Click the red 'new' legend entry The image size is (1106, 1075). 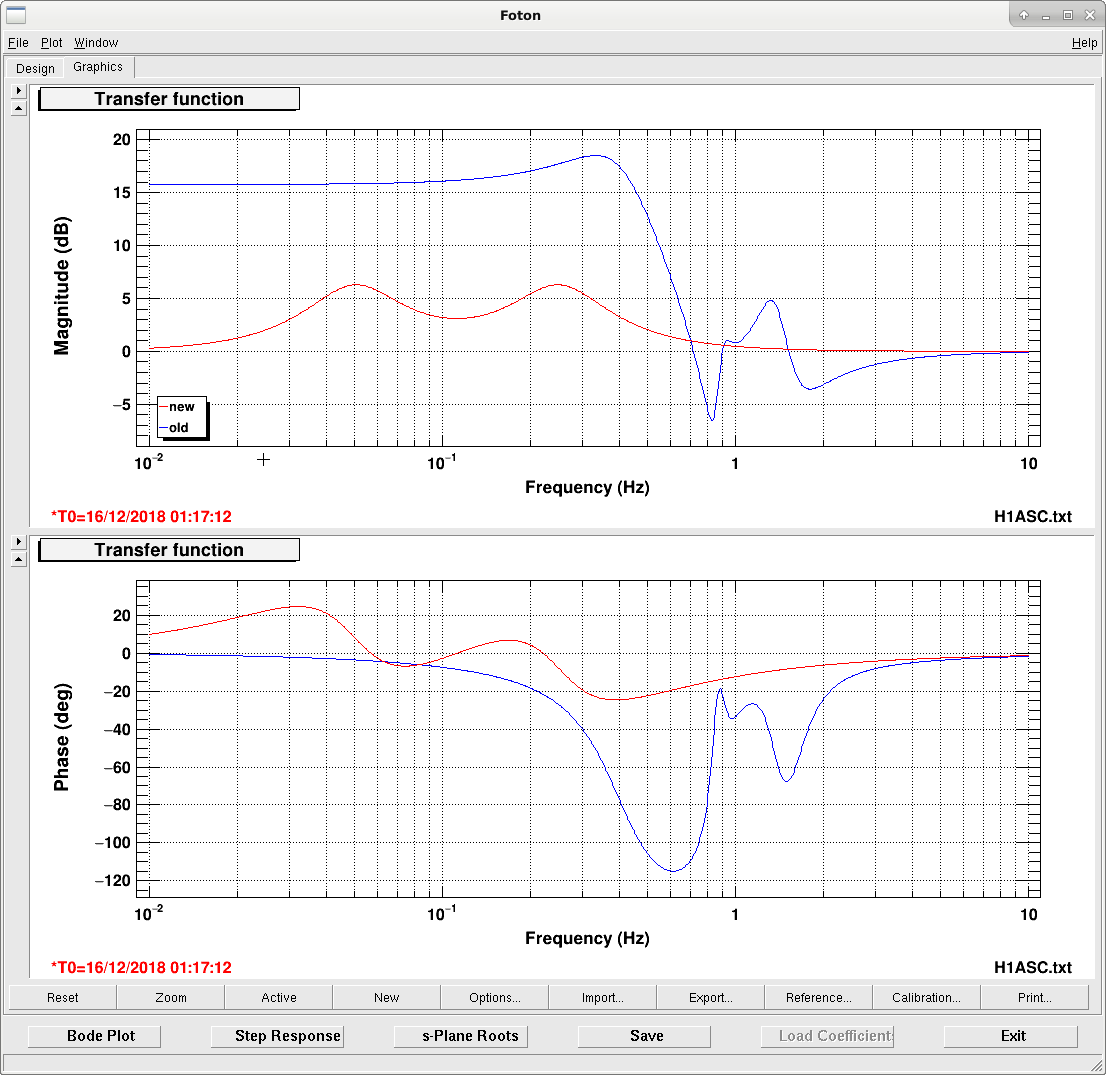pos(181,407)
